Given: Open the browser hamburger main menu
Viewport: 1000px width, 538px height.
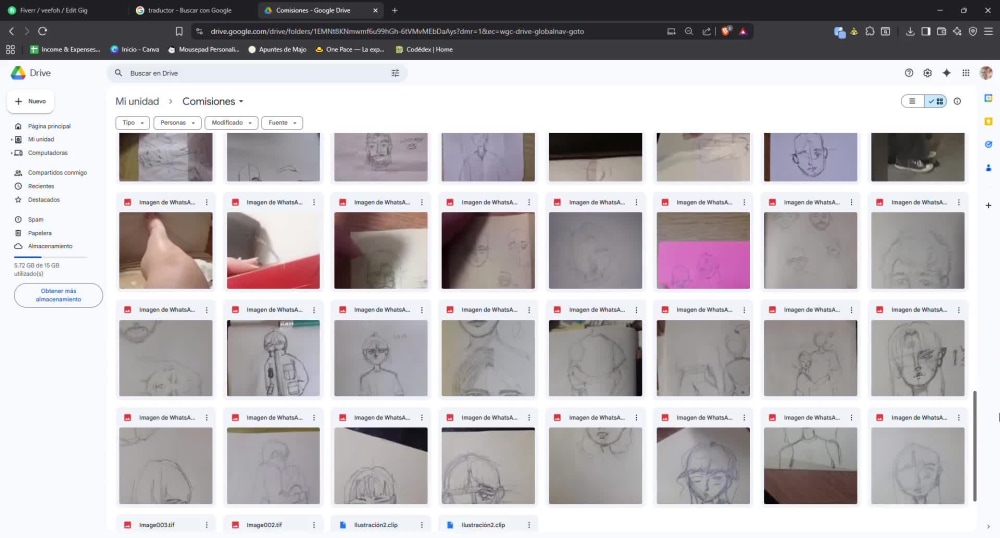Looking at the screenshot, I should point(988,31).
